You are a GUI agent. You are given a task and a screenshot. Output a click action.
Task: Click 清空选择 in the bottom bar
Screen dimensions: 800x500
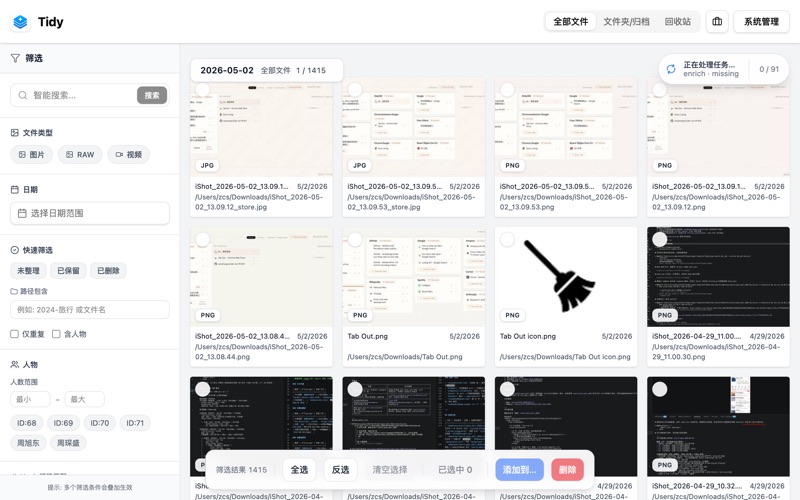pyautogui.click(x=390, y=470)
